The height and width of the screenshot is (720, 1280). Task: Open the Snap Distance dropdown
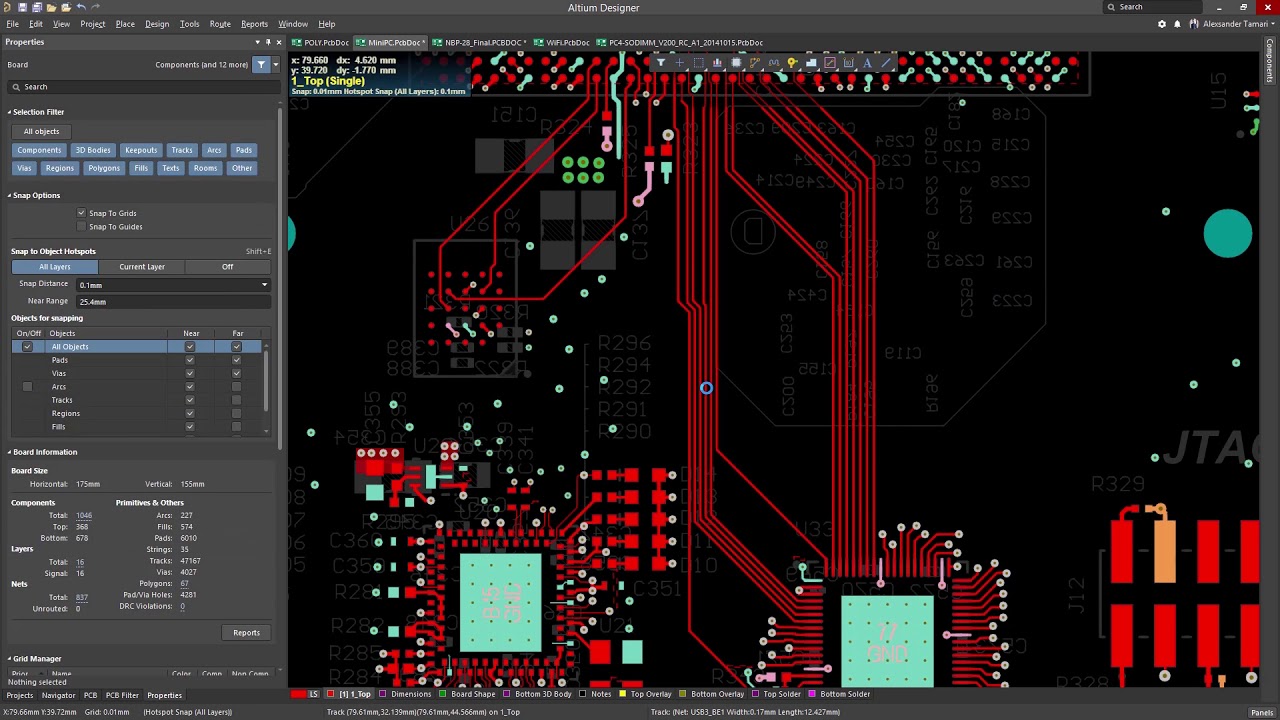coord(264,285)
